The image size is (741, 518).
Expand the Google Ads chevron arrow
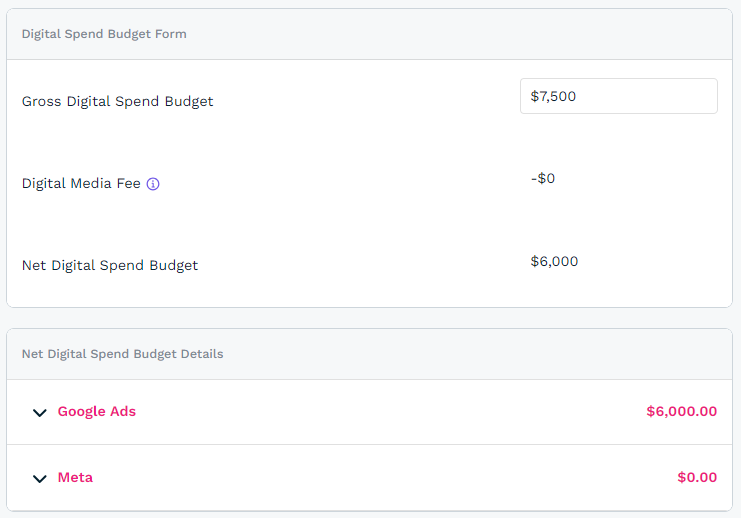point(40,412)
